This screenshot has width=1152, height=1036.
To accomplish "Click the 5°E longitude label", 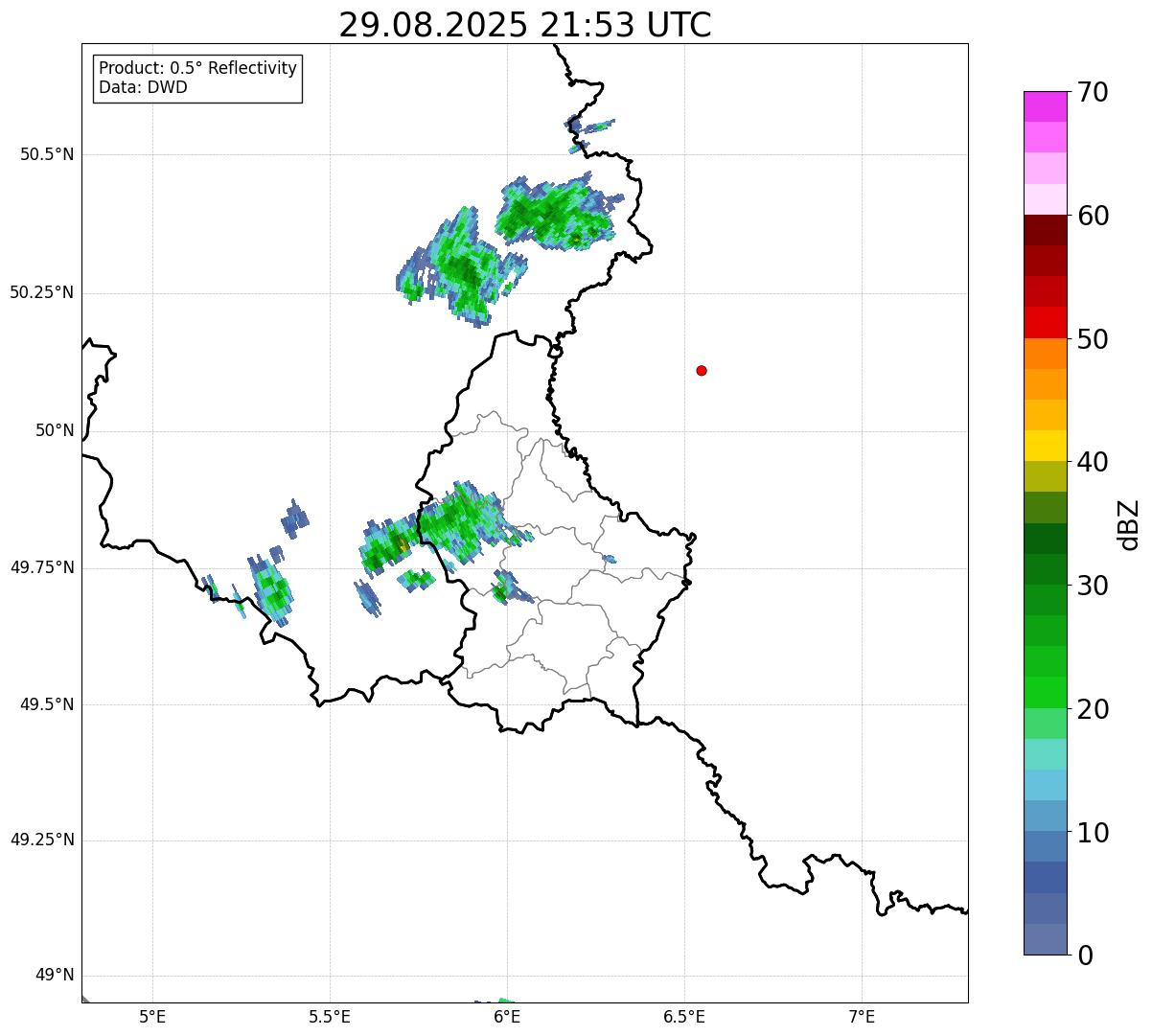I will (152, 1017).
